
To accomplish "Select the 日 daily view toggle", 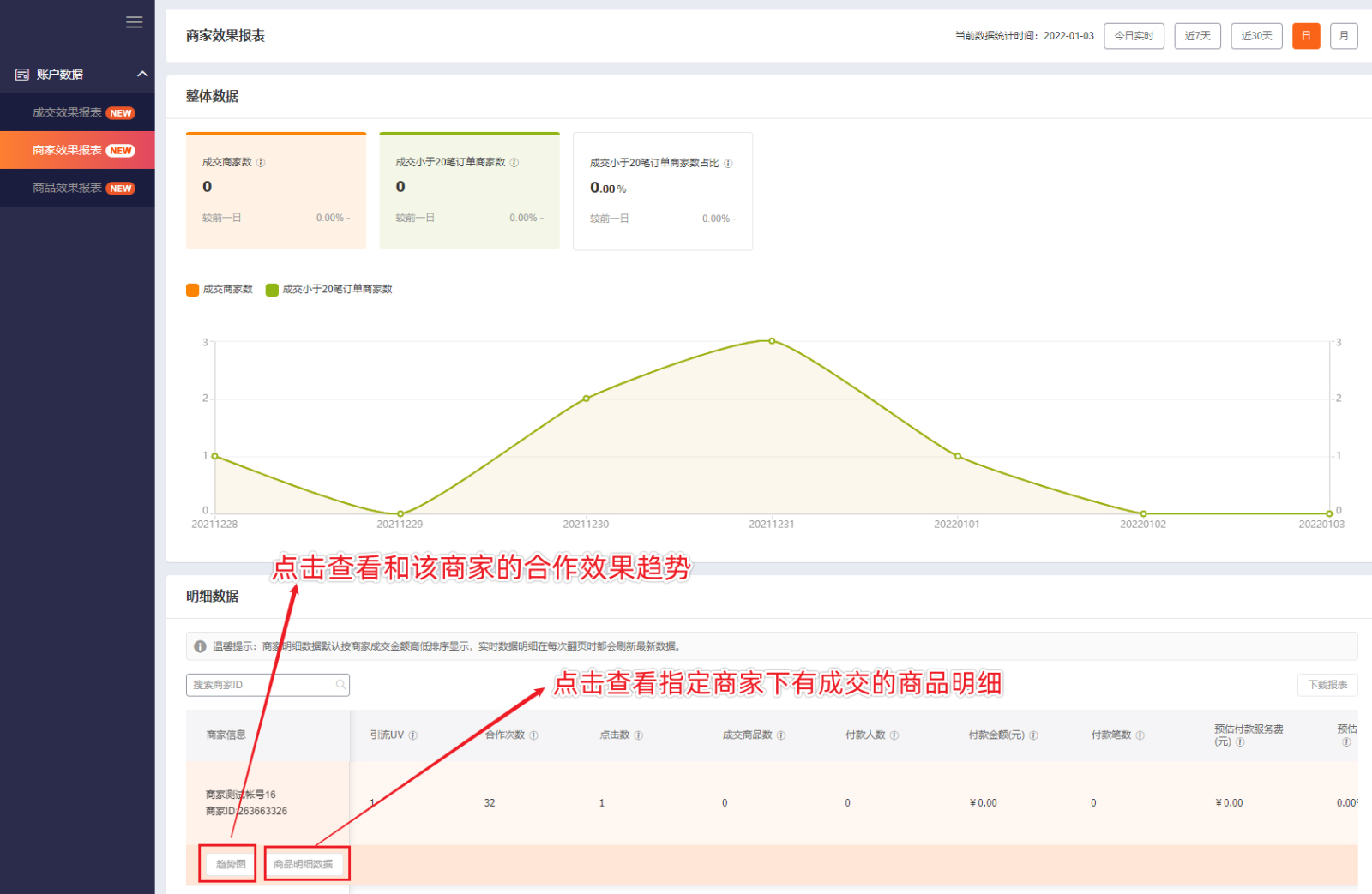I will 1305,36.
